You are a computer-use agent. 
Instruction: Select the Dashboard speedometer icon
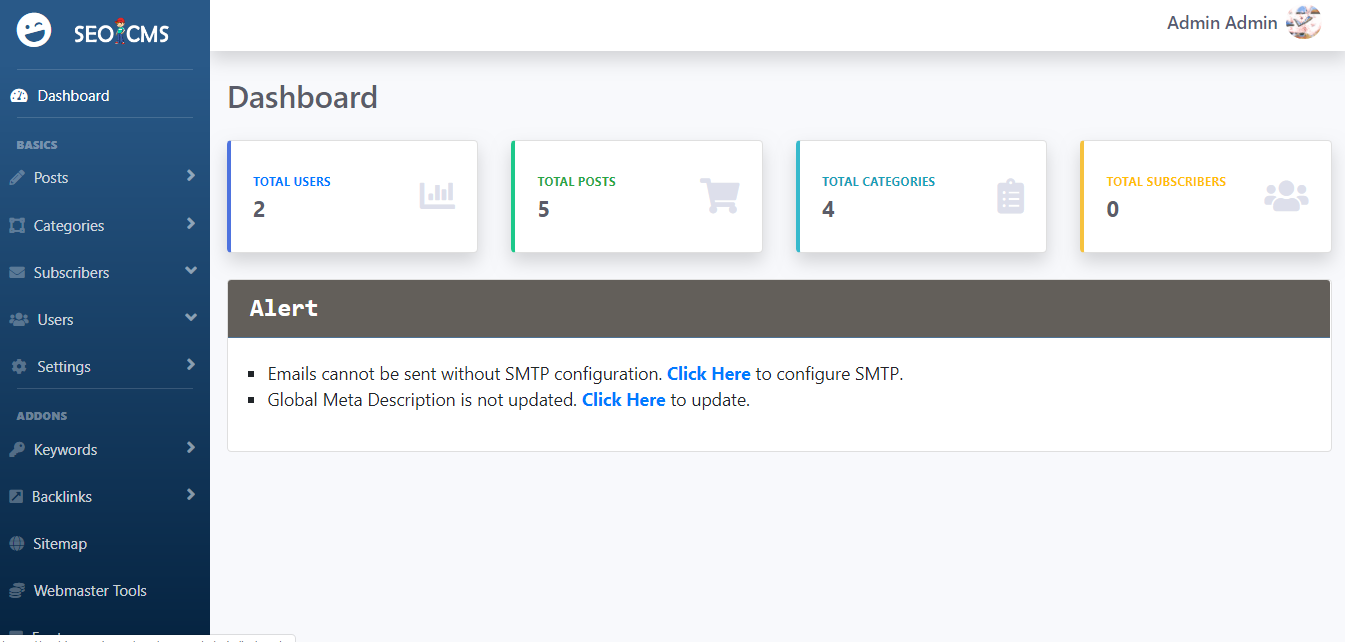(x=19, y=95)
